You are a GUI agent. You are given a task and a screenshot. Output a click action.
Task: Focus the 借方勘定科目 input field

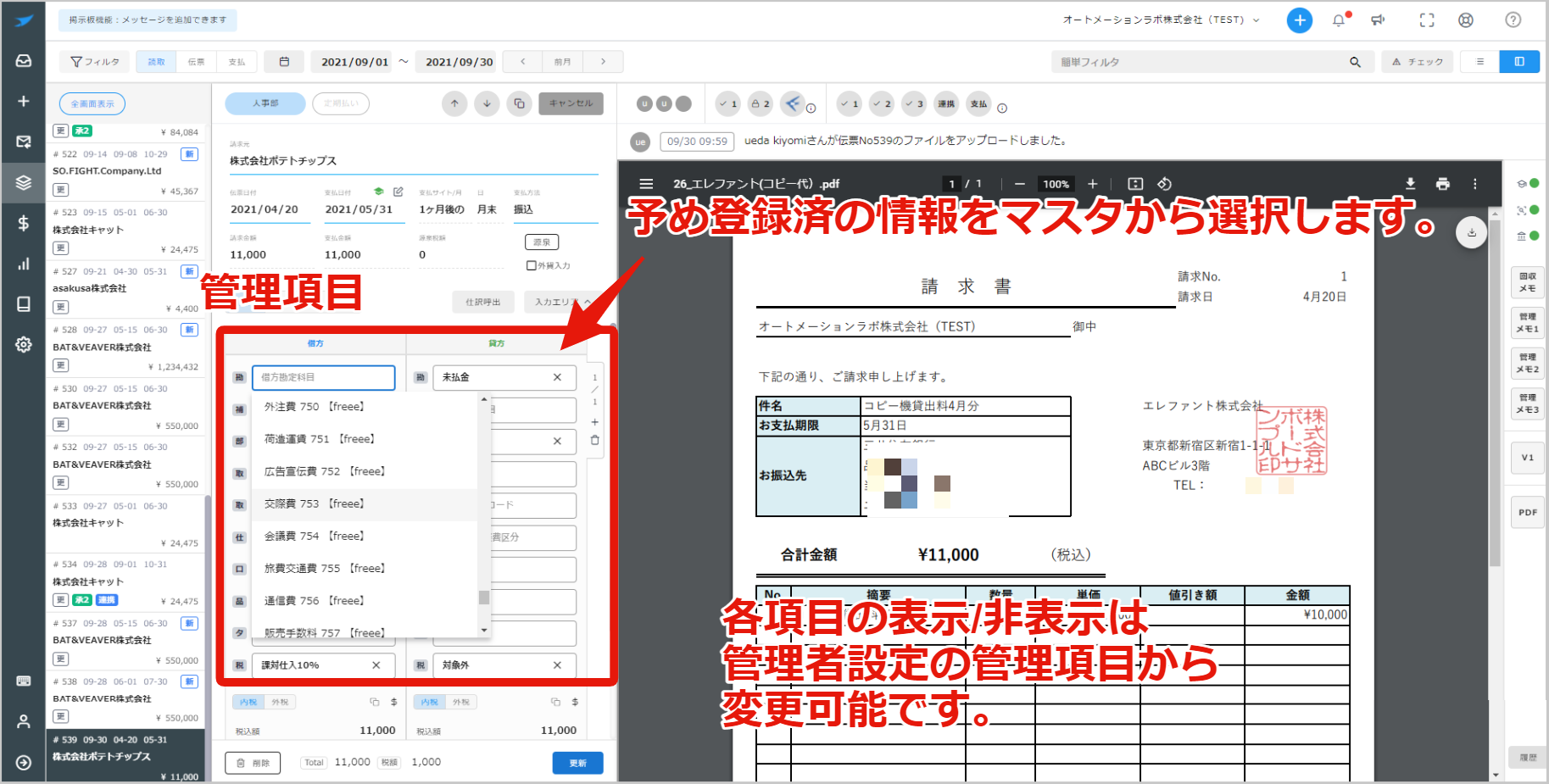[324, 377]
